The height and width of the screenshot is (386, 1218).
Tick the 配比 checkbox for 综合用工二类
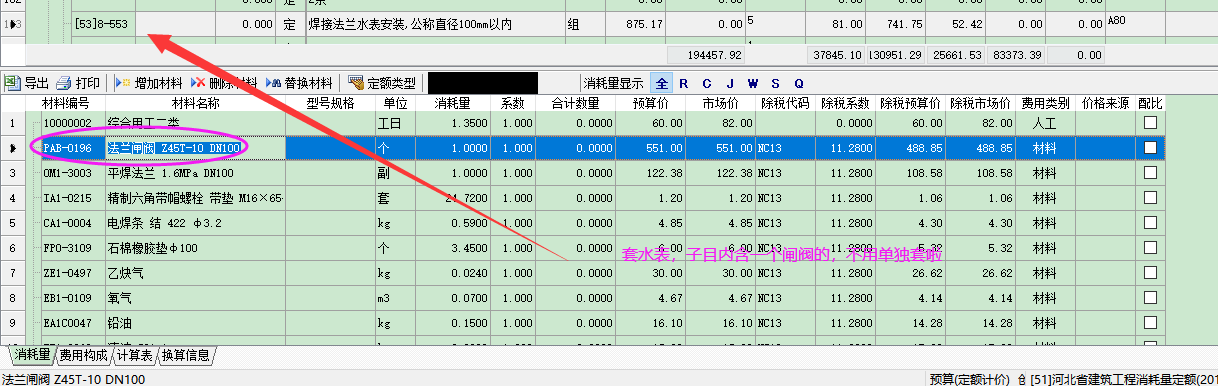click(1150, 122)
